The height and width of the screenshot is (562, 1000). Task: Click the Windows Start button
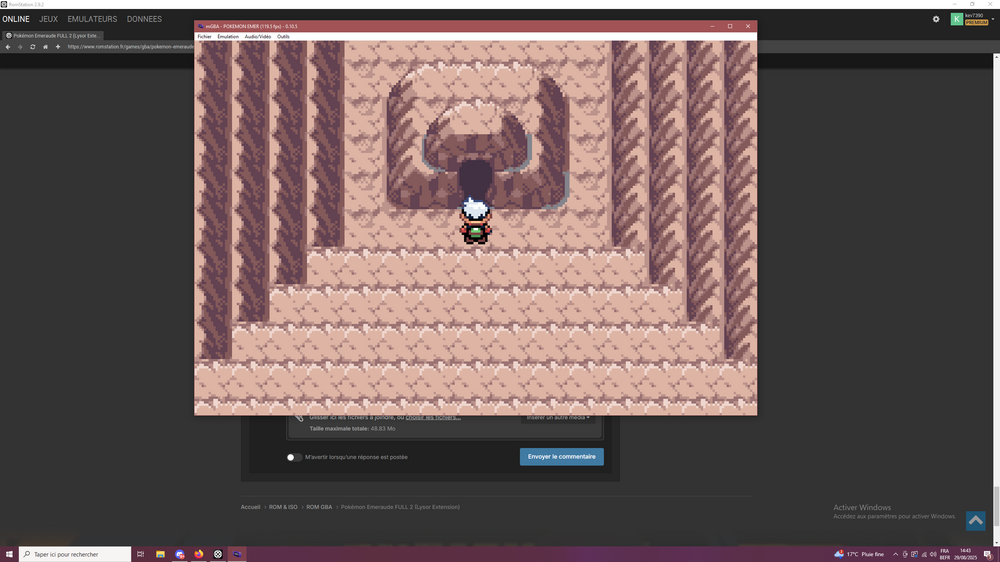click(9, 554)
